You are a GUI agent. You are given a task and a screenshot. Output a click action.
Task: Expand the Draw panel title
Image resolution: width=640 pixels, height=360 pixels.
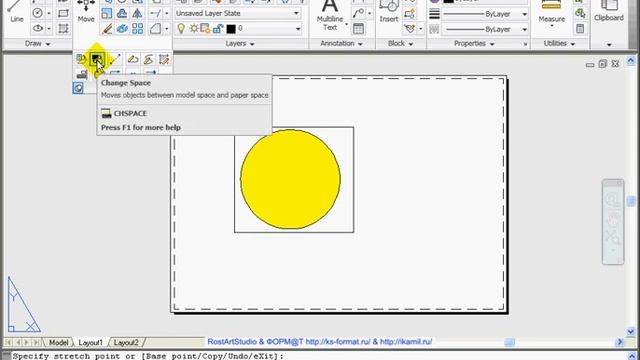coord(37,43)
